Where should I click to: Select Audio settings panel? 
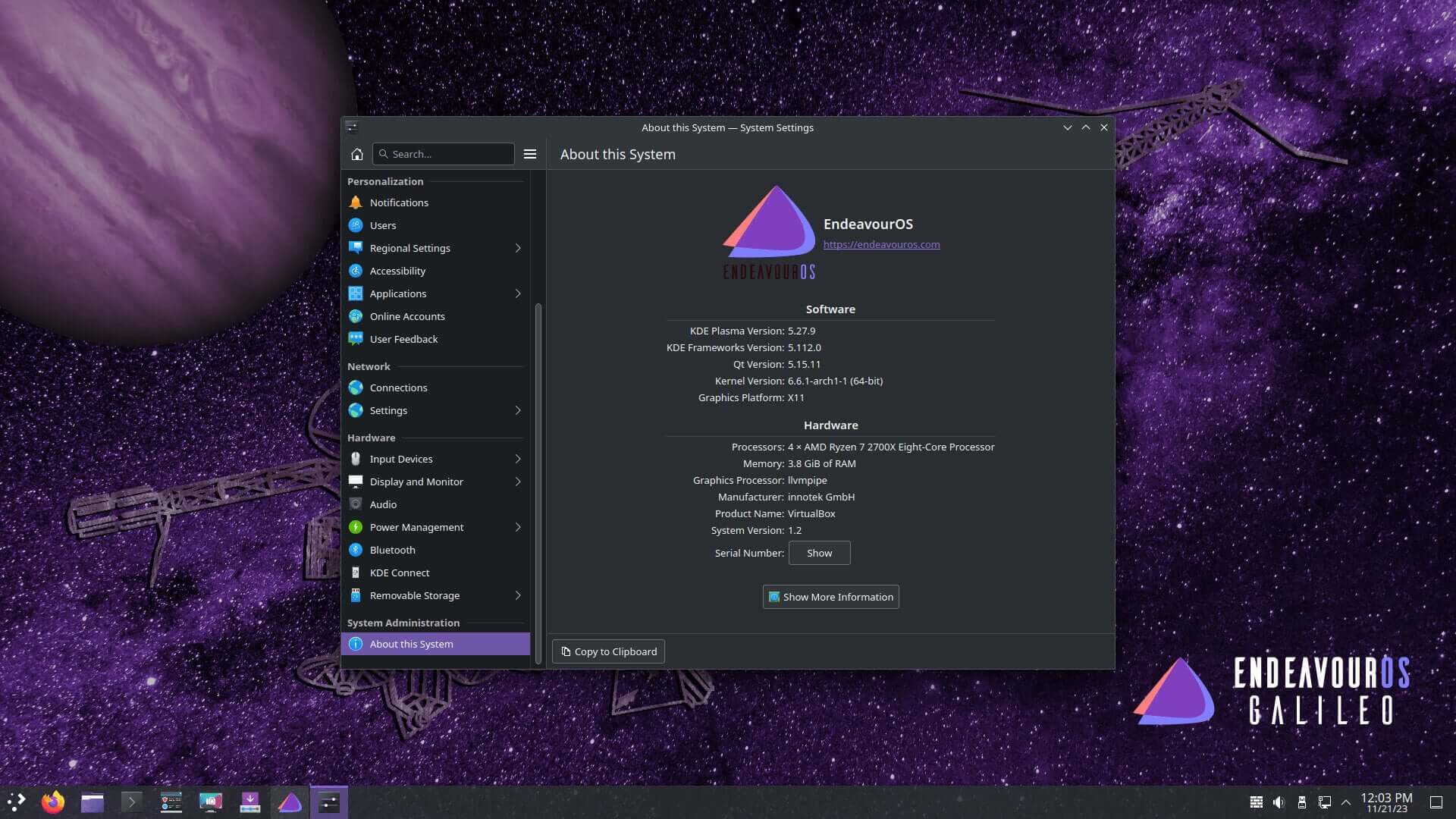[x=383, y=504]
